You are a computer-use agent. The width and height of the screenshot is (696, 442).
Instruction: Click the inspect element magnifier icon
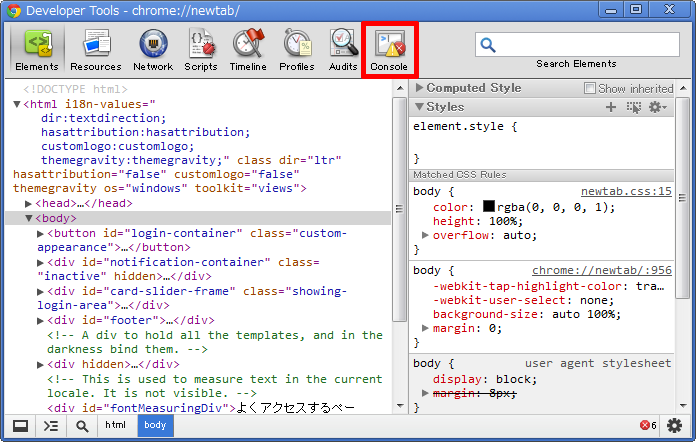tap(82, 426)
